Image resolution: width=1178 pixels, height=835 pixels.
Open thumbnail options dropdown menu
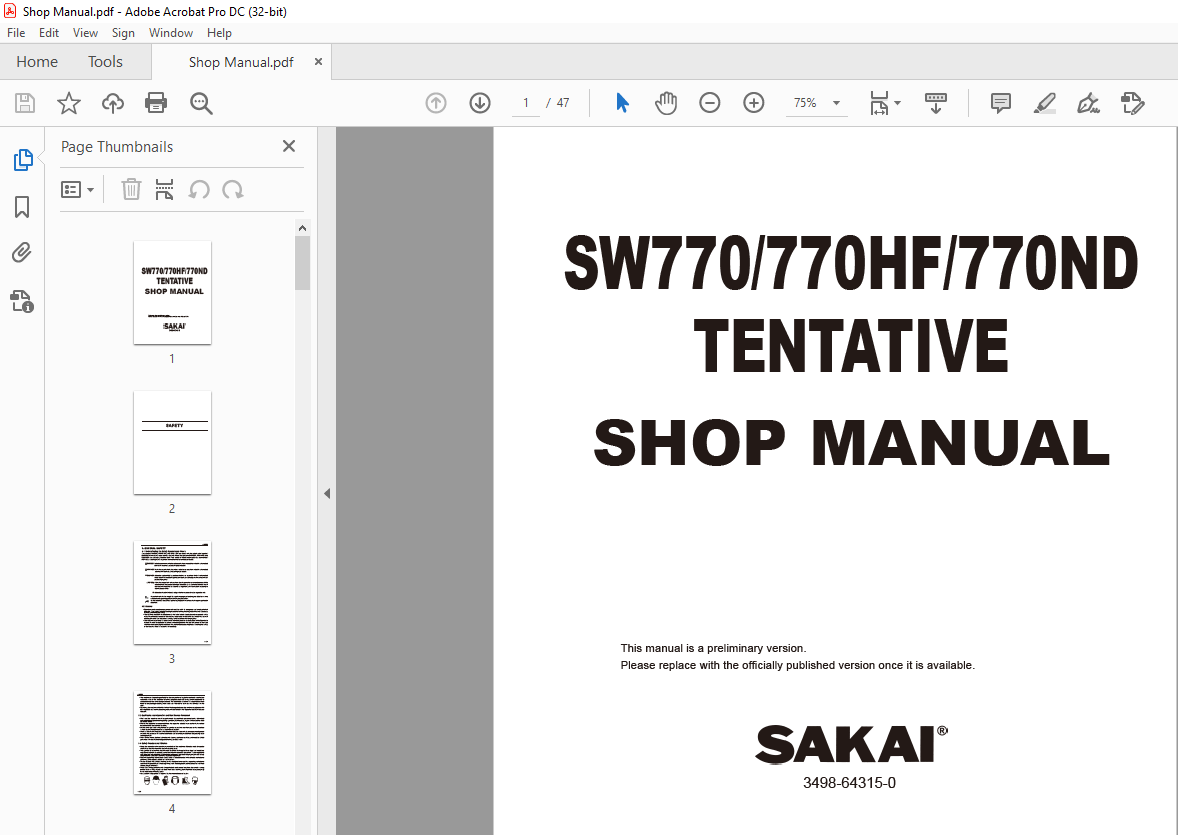coord(77,189)
